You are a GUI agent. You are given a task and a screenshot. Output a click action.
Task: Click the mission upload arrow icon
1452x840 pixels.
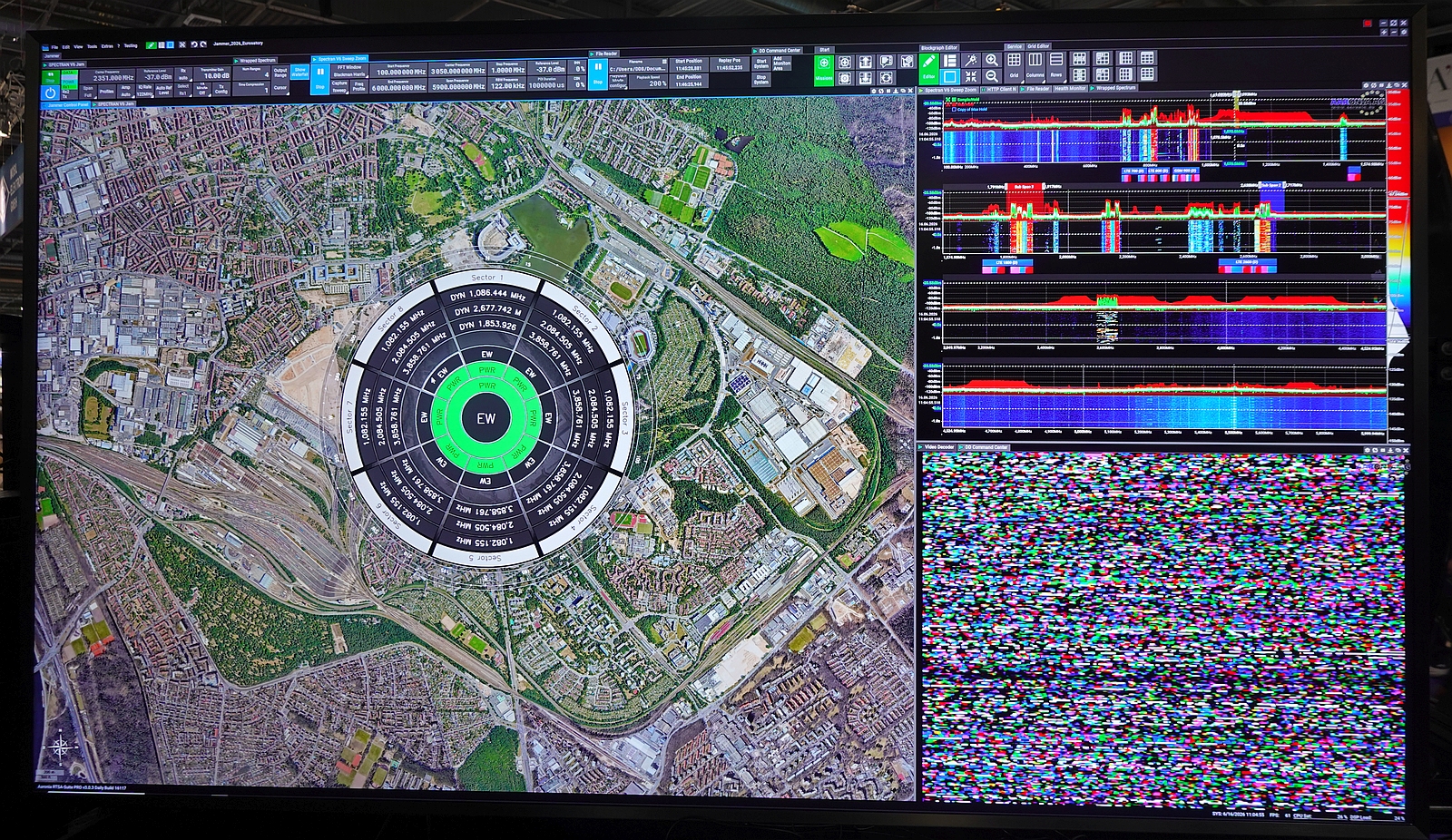tap(866, 62)
